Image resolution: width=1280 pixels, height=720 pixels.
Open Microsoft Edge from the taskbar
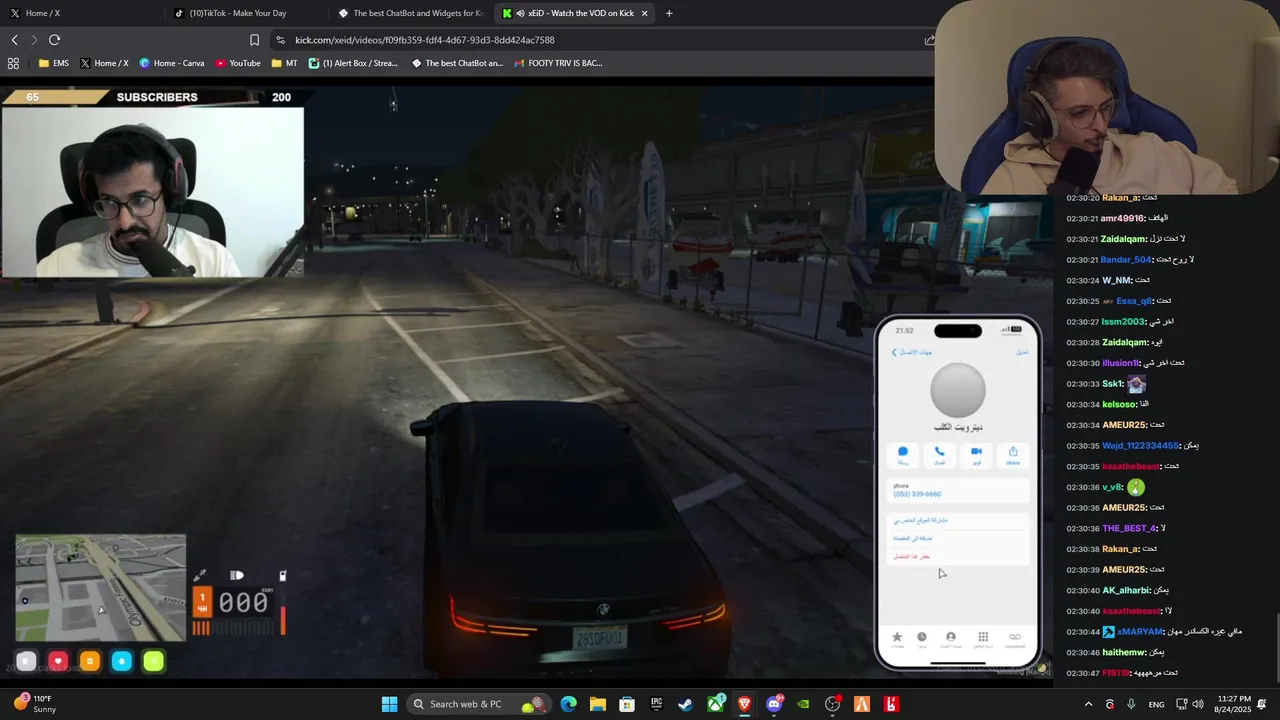click(x=568, y=704)
